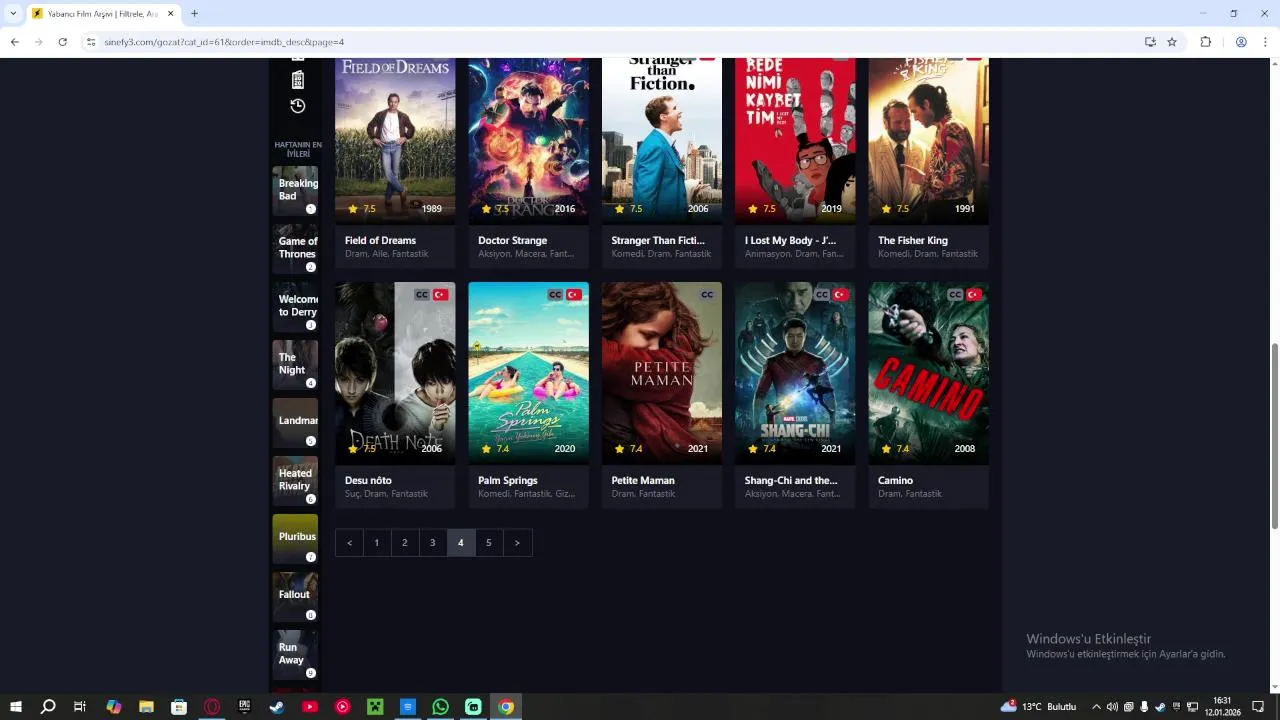Open a new tab with the plus button

click(194, 14)
